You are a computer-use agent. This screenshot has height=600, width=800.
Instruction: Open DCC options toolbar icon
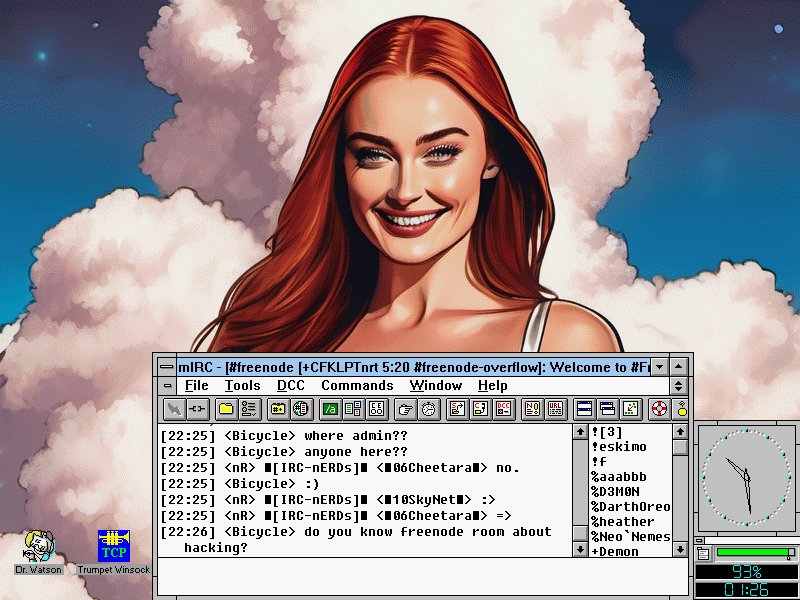tap(505, 408)
